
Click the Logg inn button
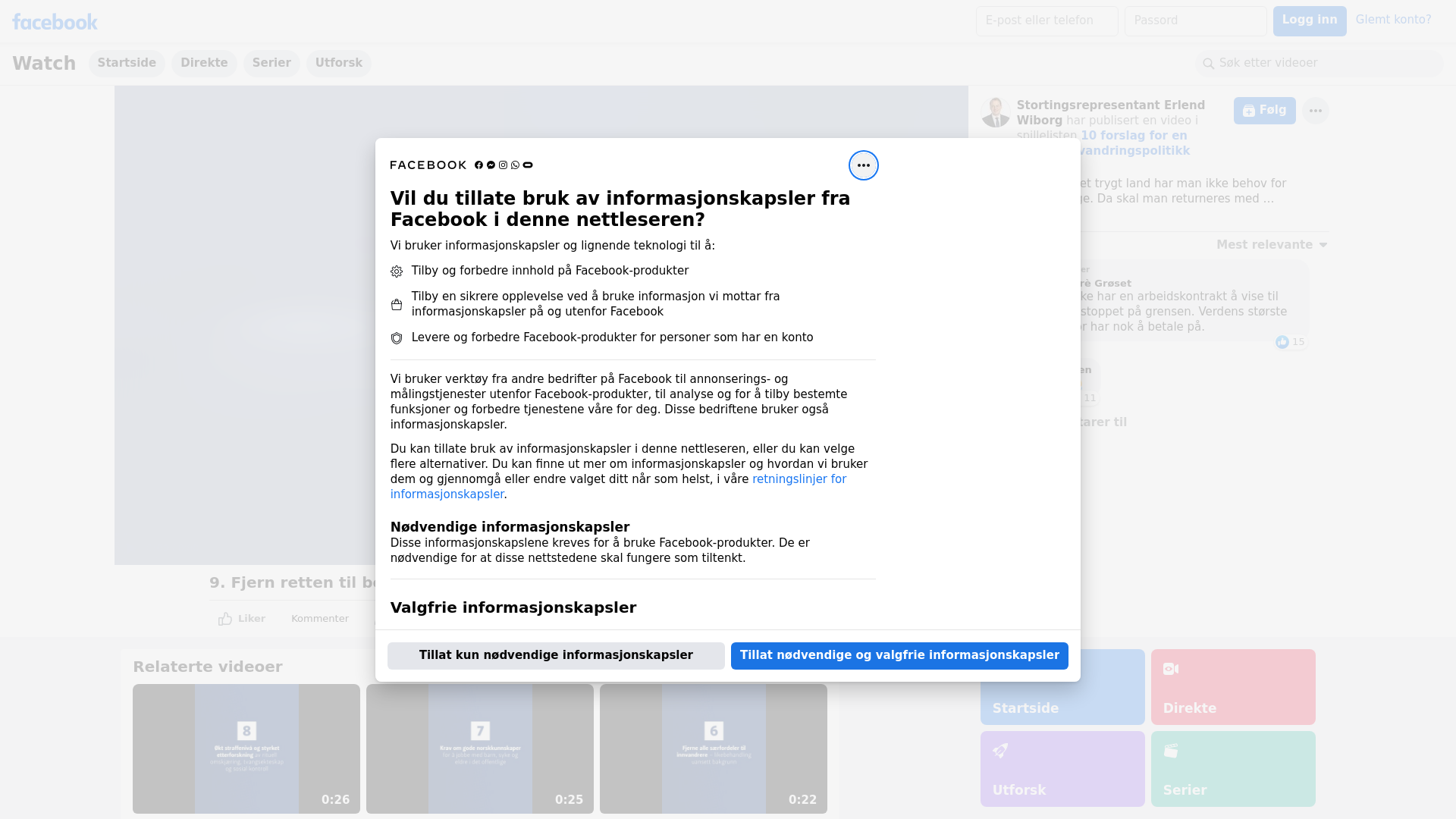click(1310, 21)
